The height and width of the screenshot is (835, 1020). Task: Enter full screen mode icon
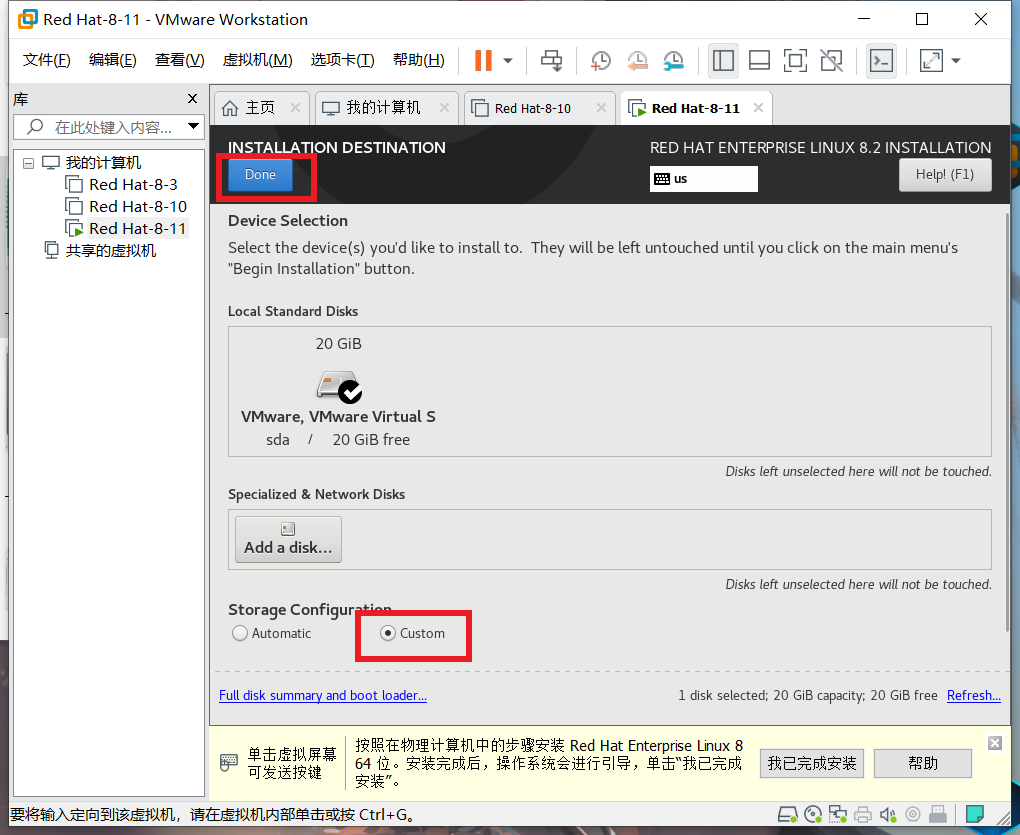795,60
